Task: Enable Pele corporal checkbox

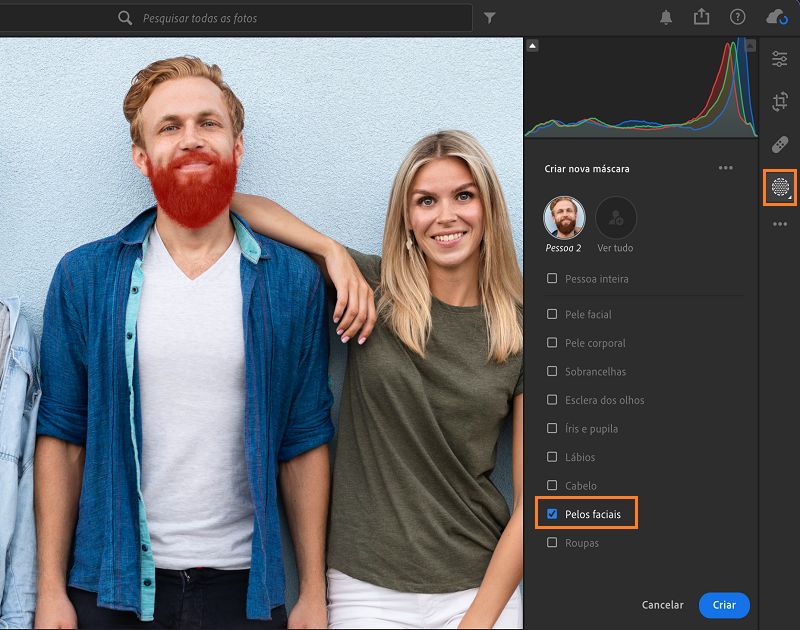Action: click(552, 343)
